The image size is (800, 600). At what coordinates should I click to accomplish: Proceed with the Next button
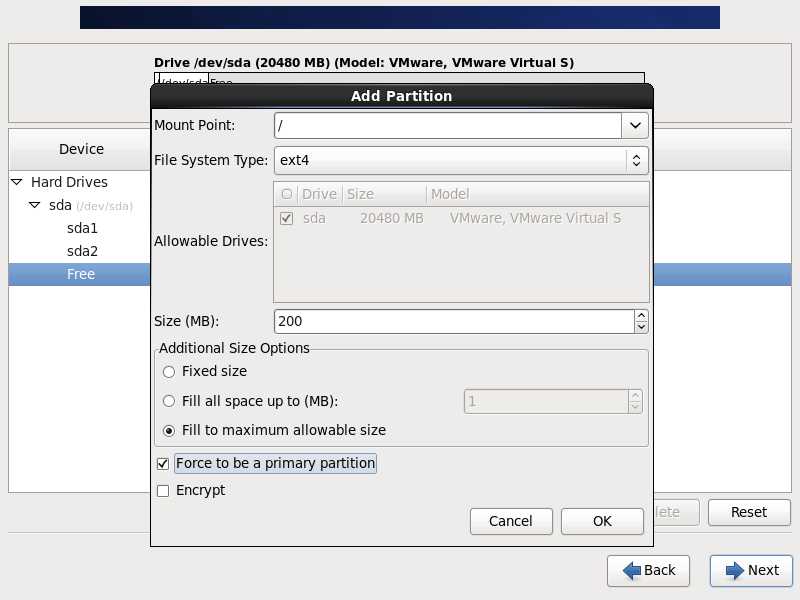pyautogui.click(x=751, y=570)
